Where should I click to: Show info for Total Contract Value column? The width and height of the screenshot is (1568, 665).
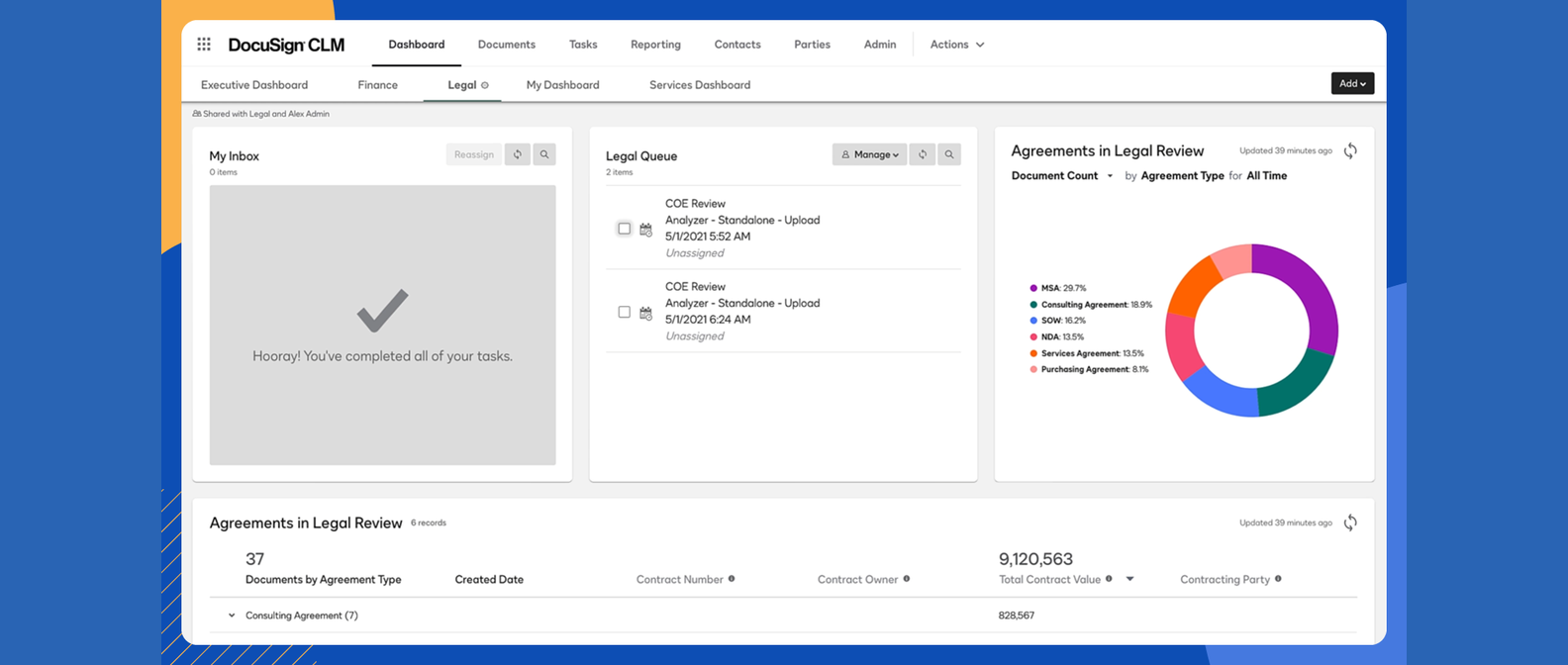click(x=1109, y=579)
